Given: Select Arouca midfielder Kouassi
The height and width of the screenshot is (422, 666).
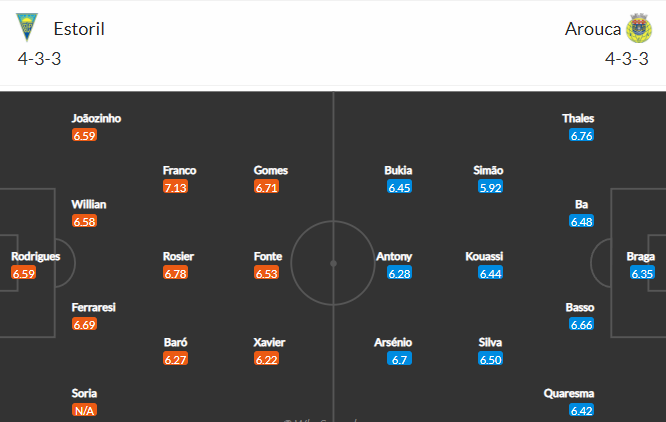Looking at the screenshot, I should [x=484, y=256].
